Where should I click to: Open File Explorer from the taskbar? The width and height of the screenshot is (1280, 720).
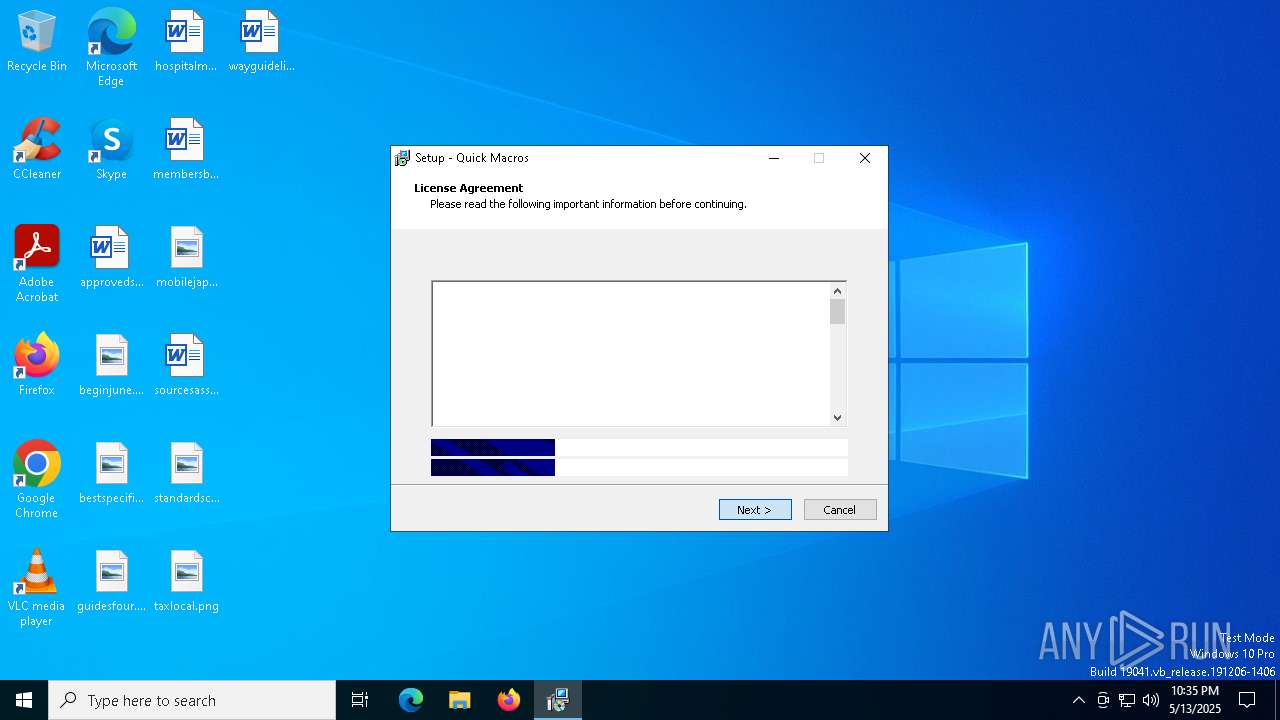point(460,700)
